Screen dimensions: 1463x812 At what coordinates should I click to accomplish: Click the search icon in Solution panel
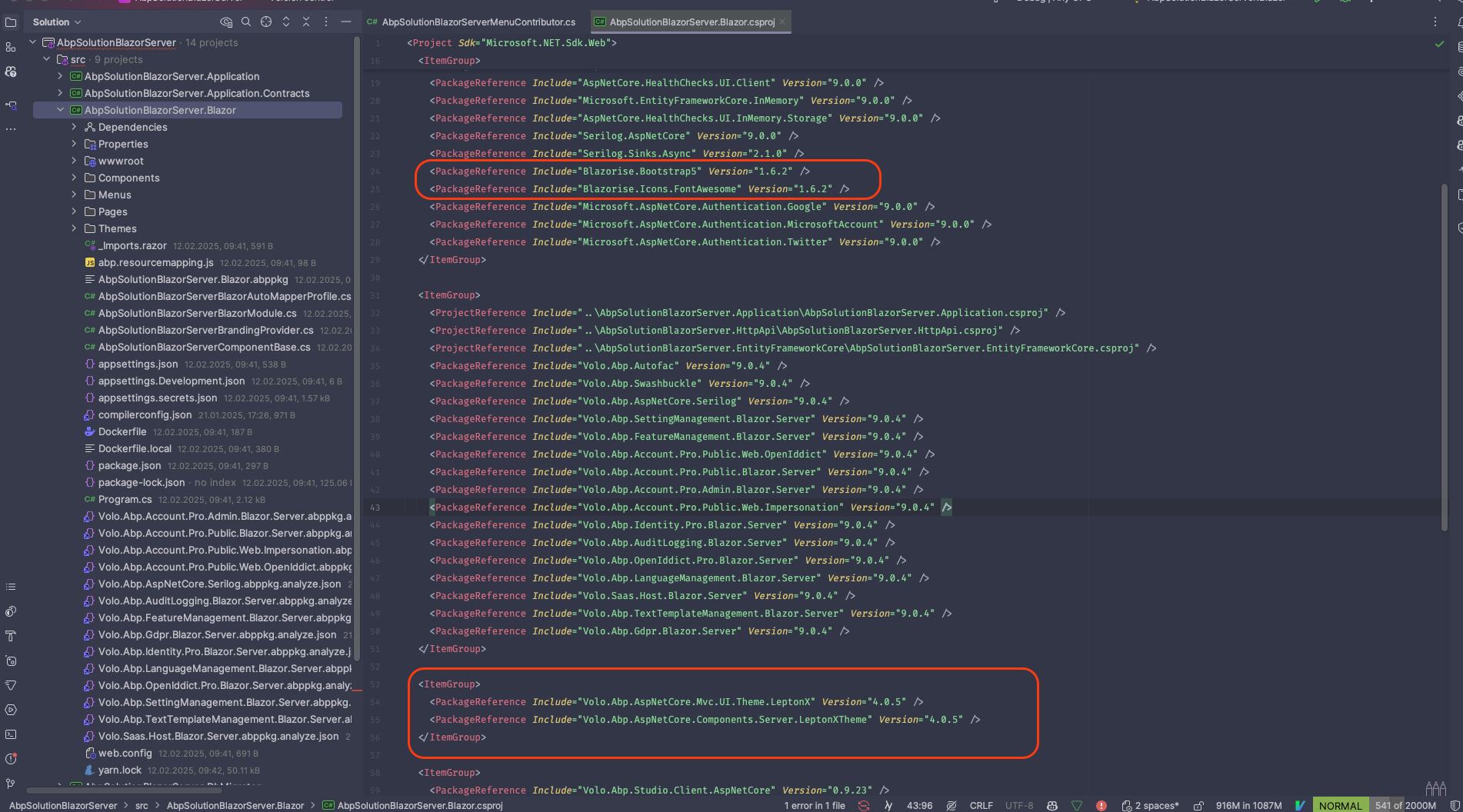[x=246, y=22]
